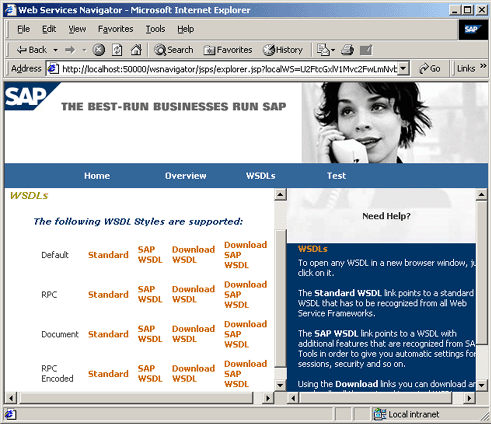Click the WSDL list vertical scrollbar thumb
Screen dimensions: 491x424
coord(280,299)
